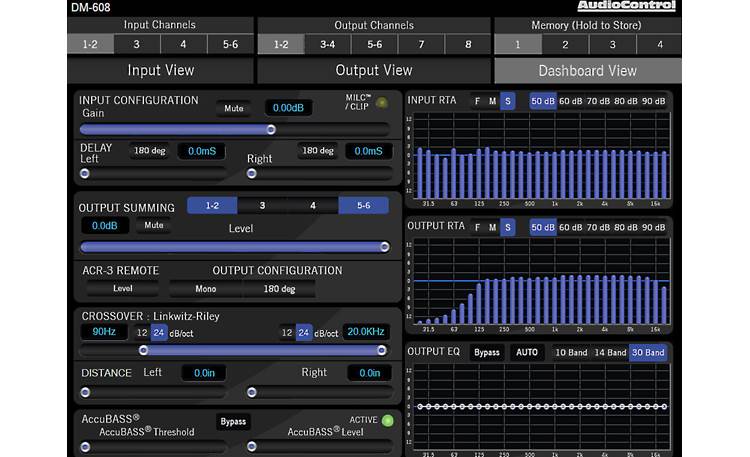Click the crossover high-pass slider handle
This screenshot has height=457, width=750.
(x=143, y=350)
